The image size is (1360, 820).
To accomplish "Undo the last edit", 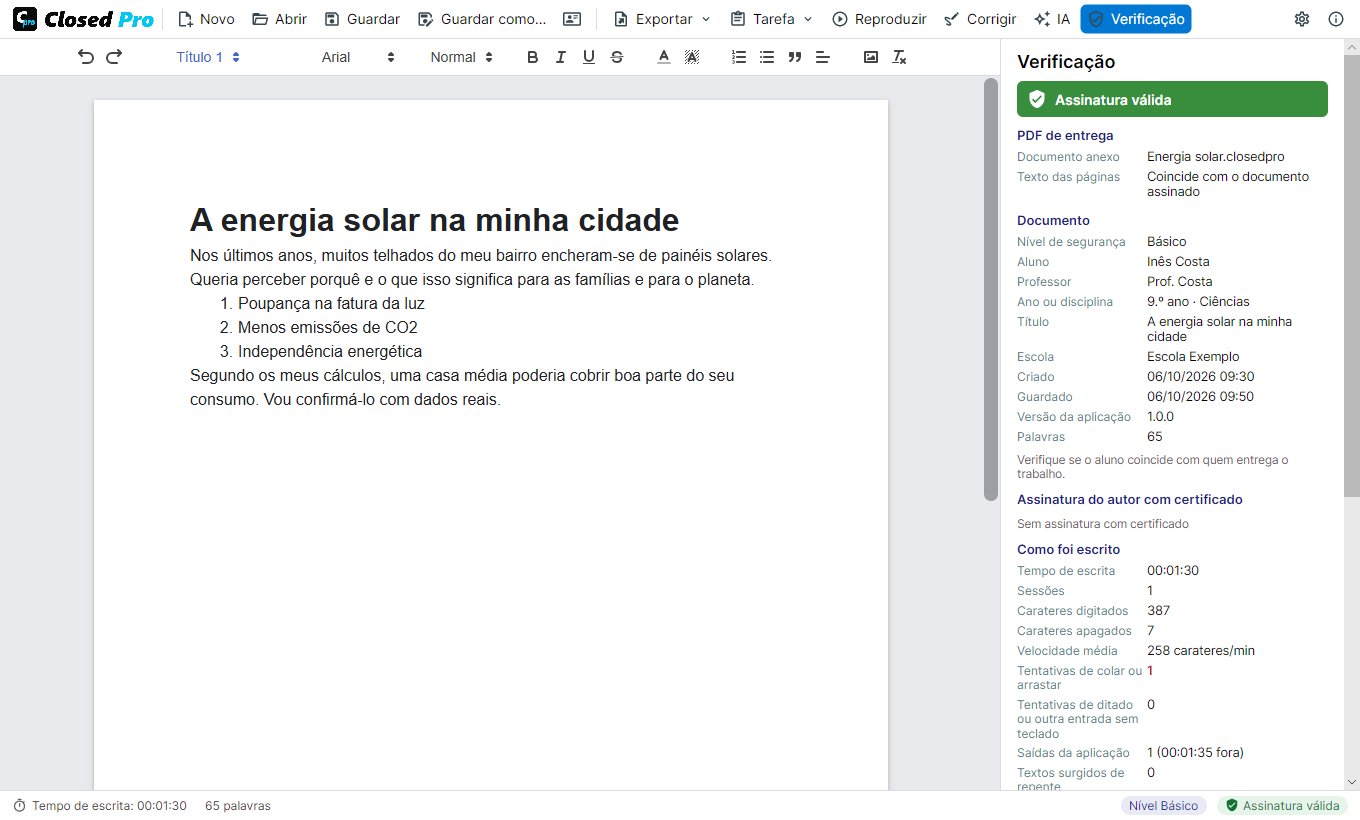I will click(x=86, y=57).
